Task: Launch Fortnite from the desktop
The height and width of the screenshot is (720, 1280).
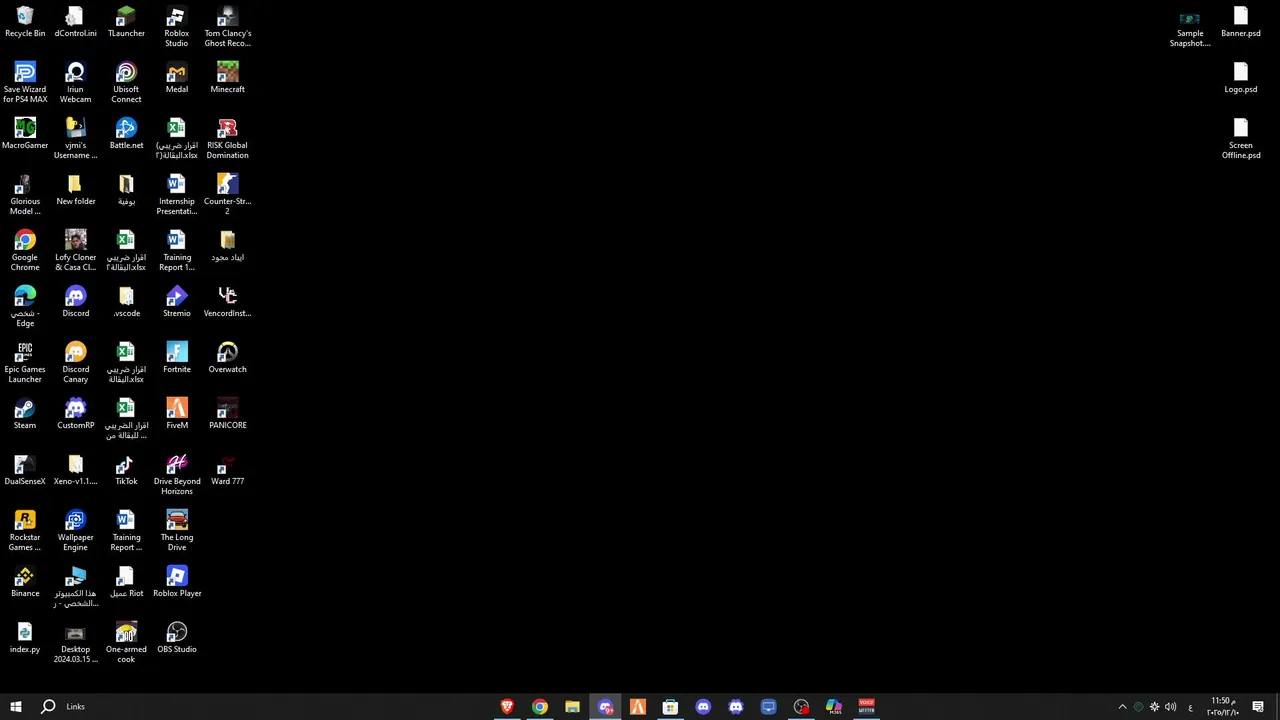Action: [x=177, y=359]
